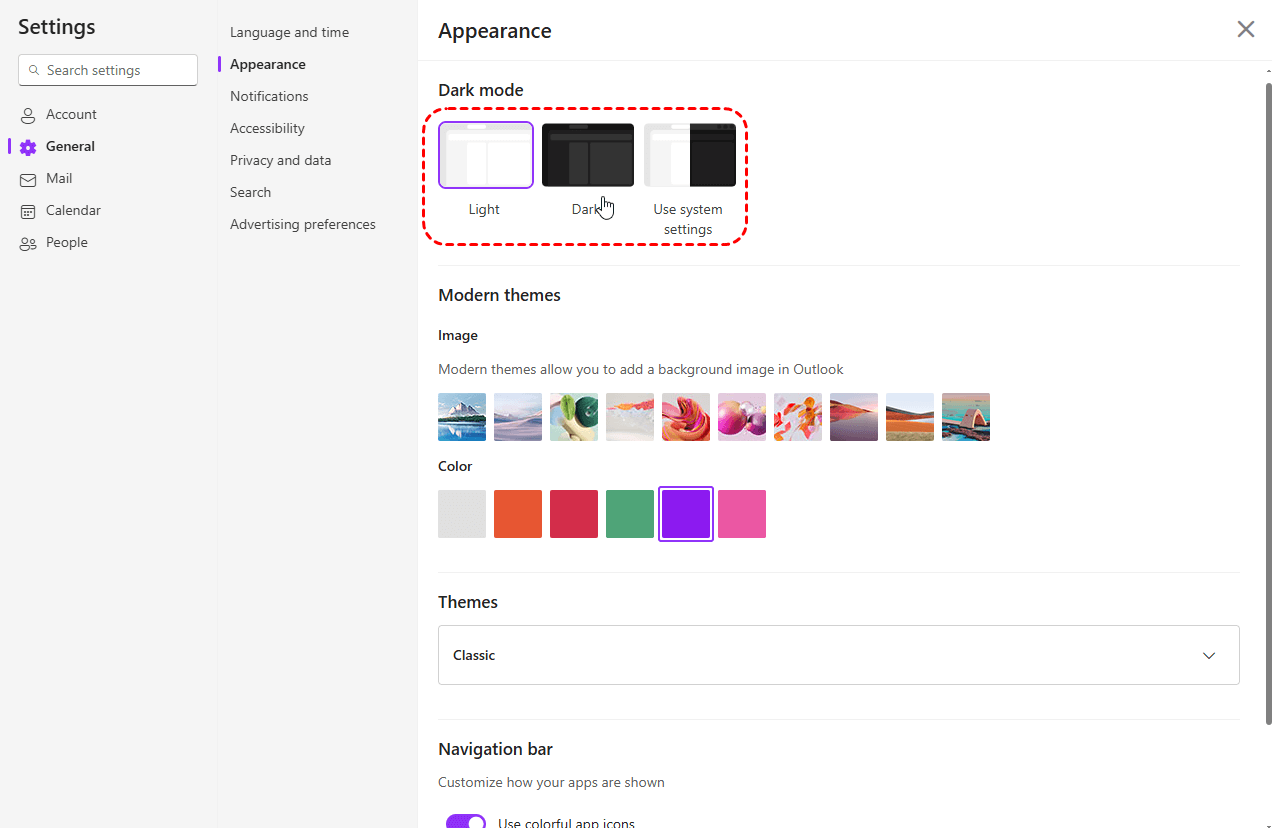Click the Mail envelope icon
1272x828 pixels.
point(28,179)
